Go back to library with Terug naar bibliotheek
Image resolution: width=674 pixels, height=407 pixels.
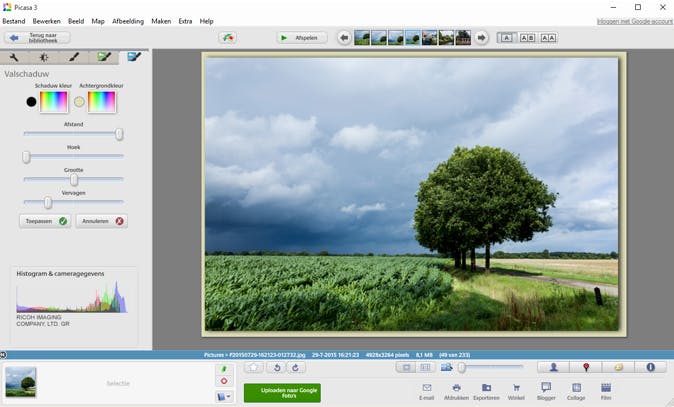click(37, 38)
